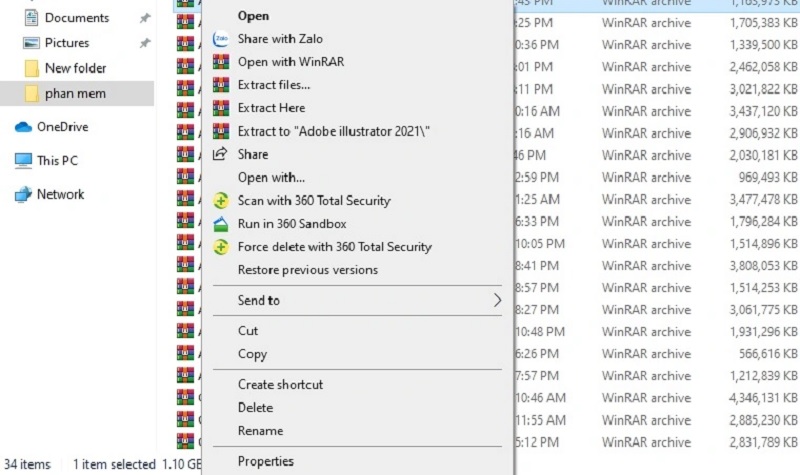The height and width of the screenshot is (475, 800).
Task: Click 360 icon beside Force delete entry
Action: pos(221,247)
